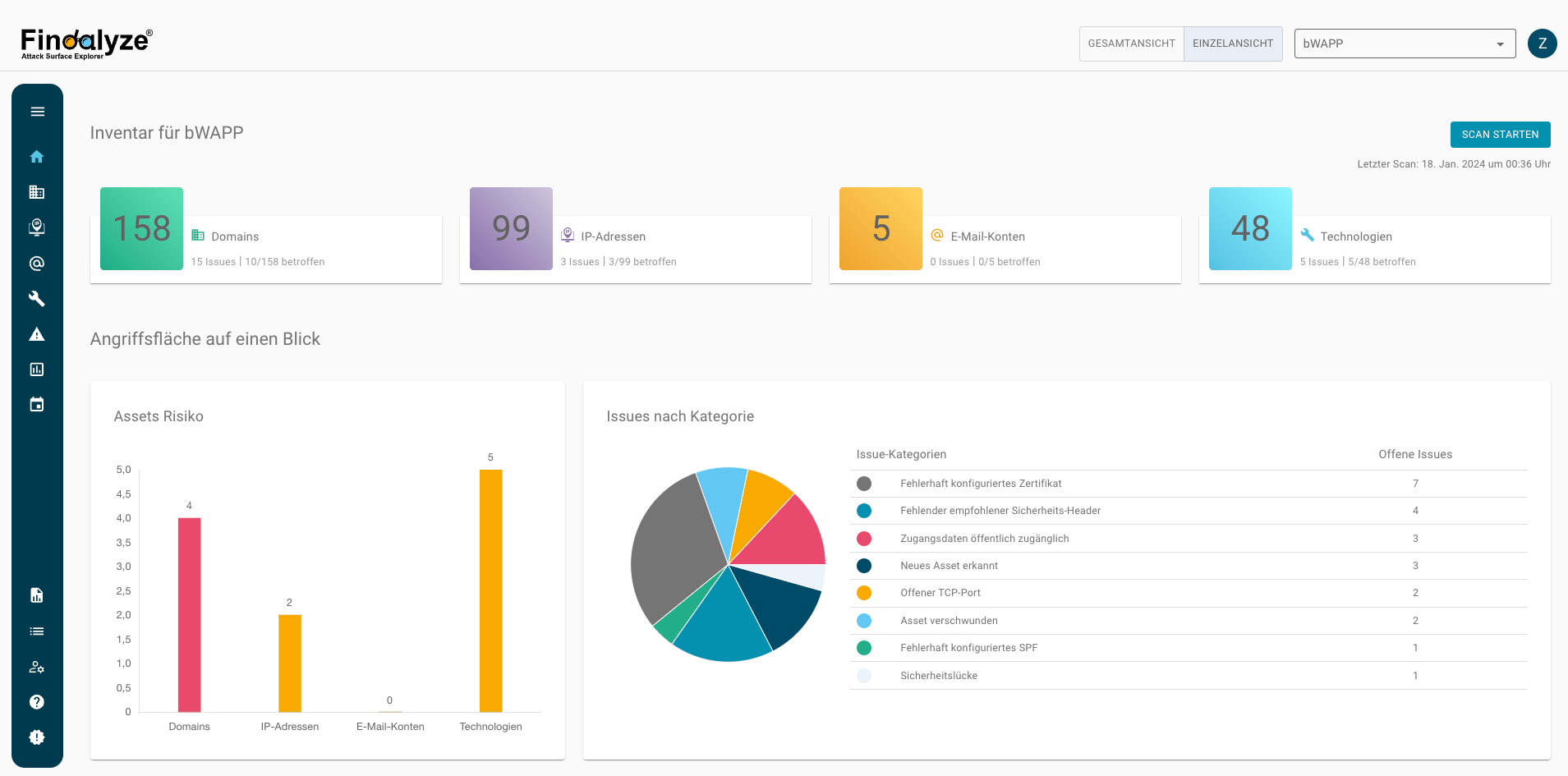Screen dimensions: 1568x776
Task: Open the technologies wrench sidebar icon
Action: (37, 299)
